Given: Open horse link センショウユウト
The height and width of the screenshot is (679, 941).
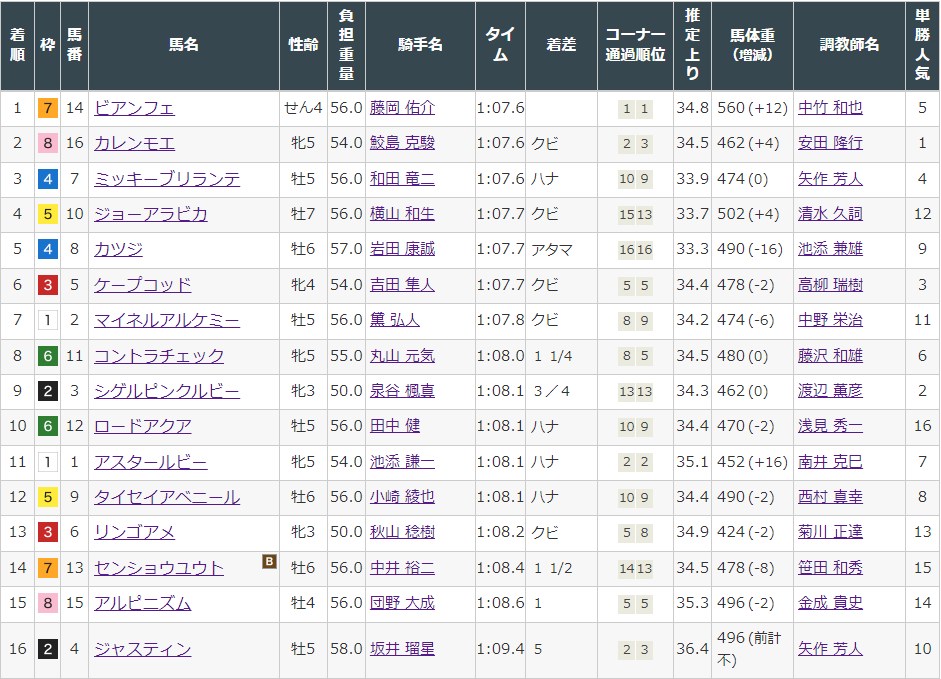Looking at the screenshot, I should pyautogui.click(x=159, y=568).
